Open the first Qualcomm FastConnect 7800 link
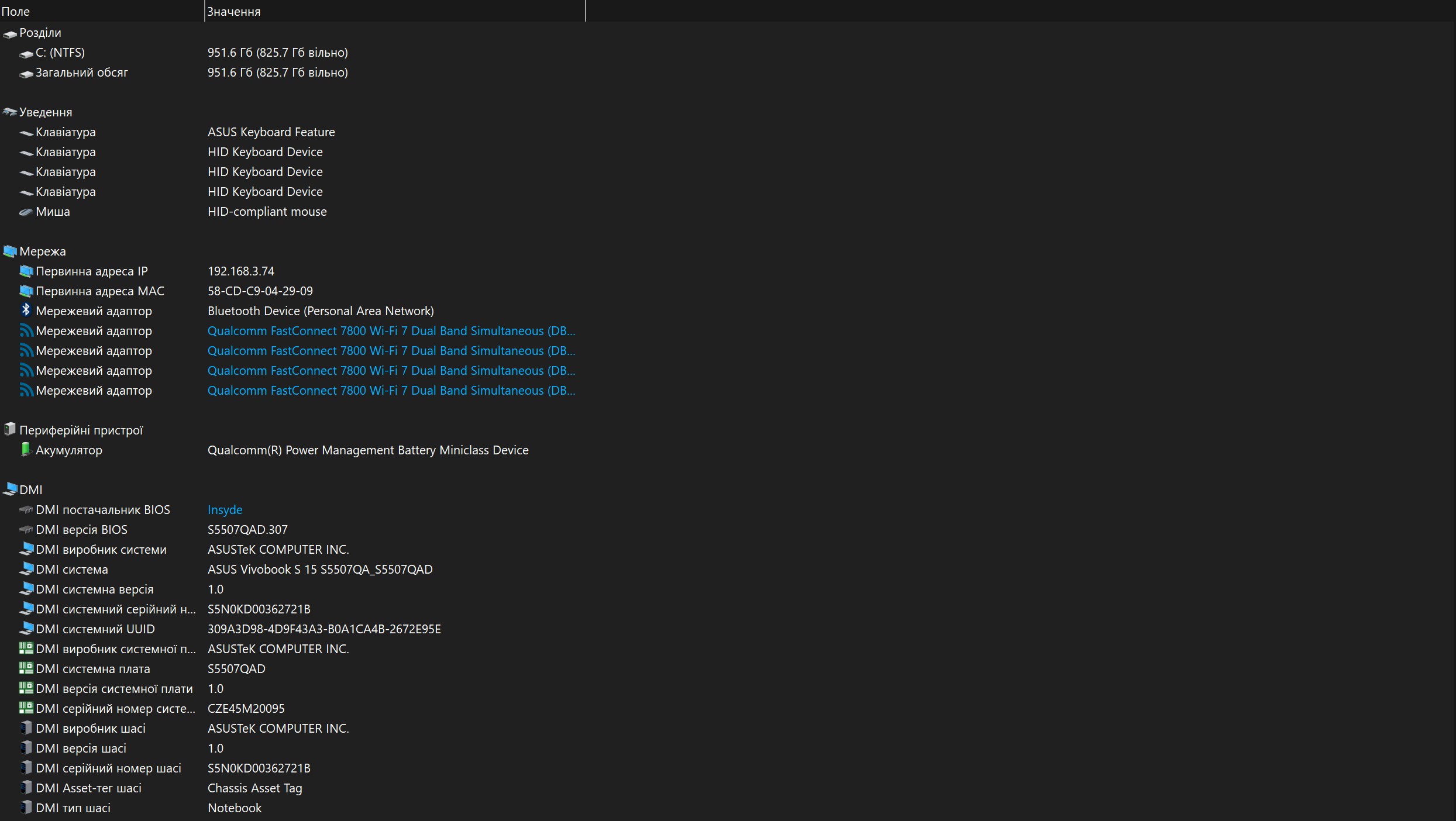Screen dimensions: 1456x821 [391, 331]
